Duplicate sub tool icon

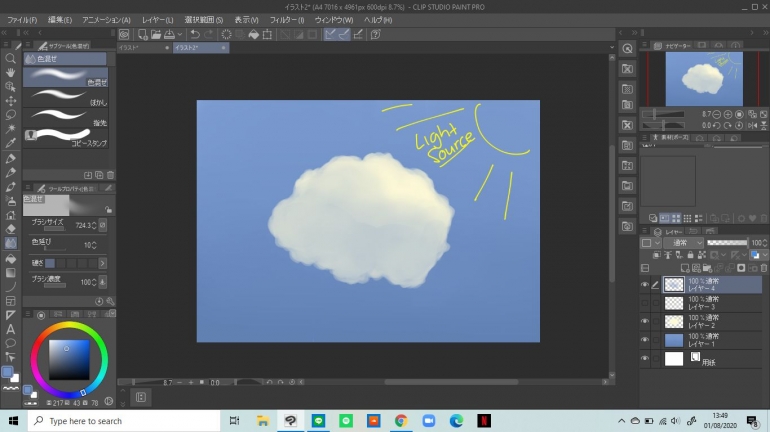tap(99, 175)
